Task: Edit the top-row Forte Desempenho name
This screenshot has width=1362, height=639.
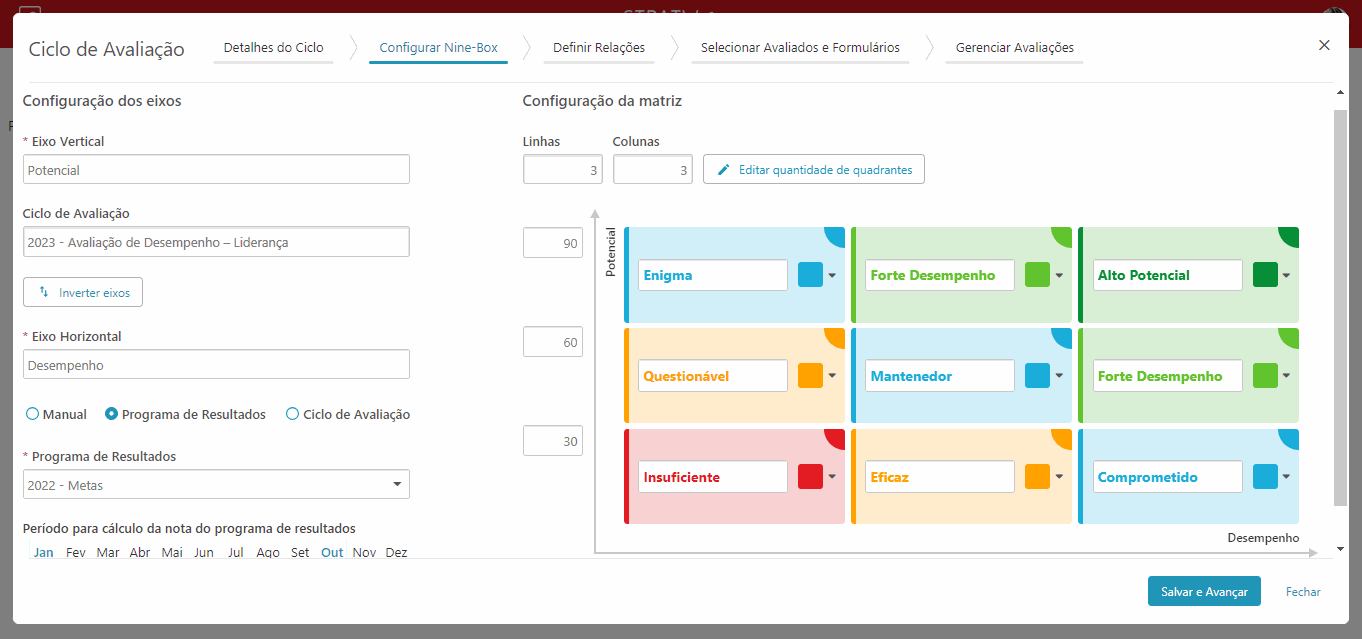Action: [x=940, y=275]
